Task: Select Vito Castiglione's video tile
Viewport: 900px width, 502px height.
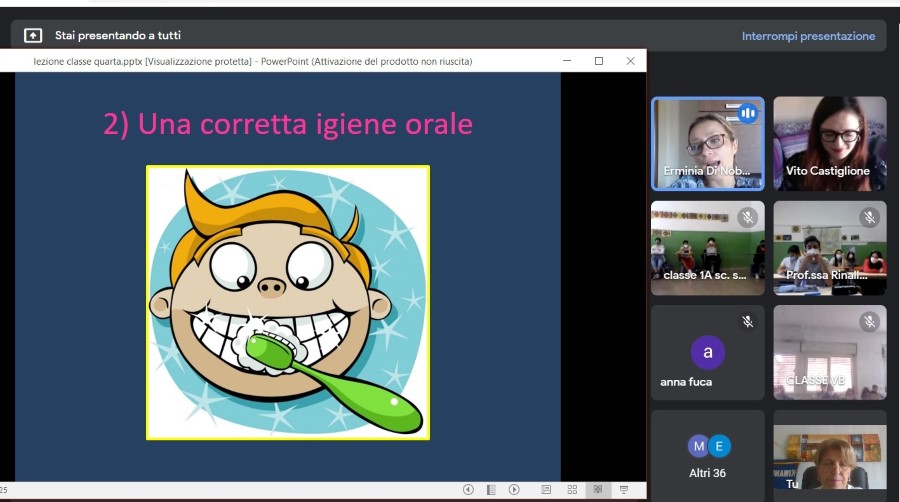Action: coord(829,143)
